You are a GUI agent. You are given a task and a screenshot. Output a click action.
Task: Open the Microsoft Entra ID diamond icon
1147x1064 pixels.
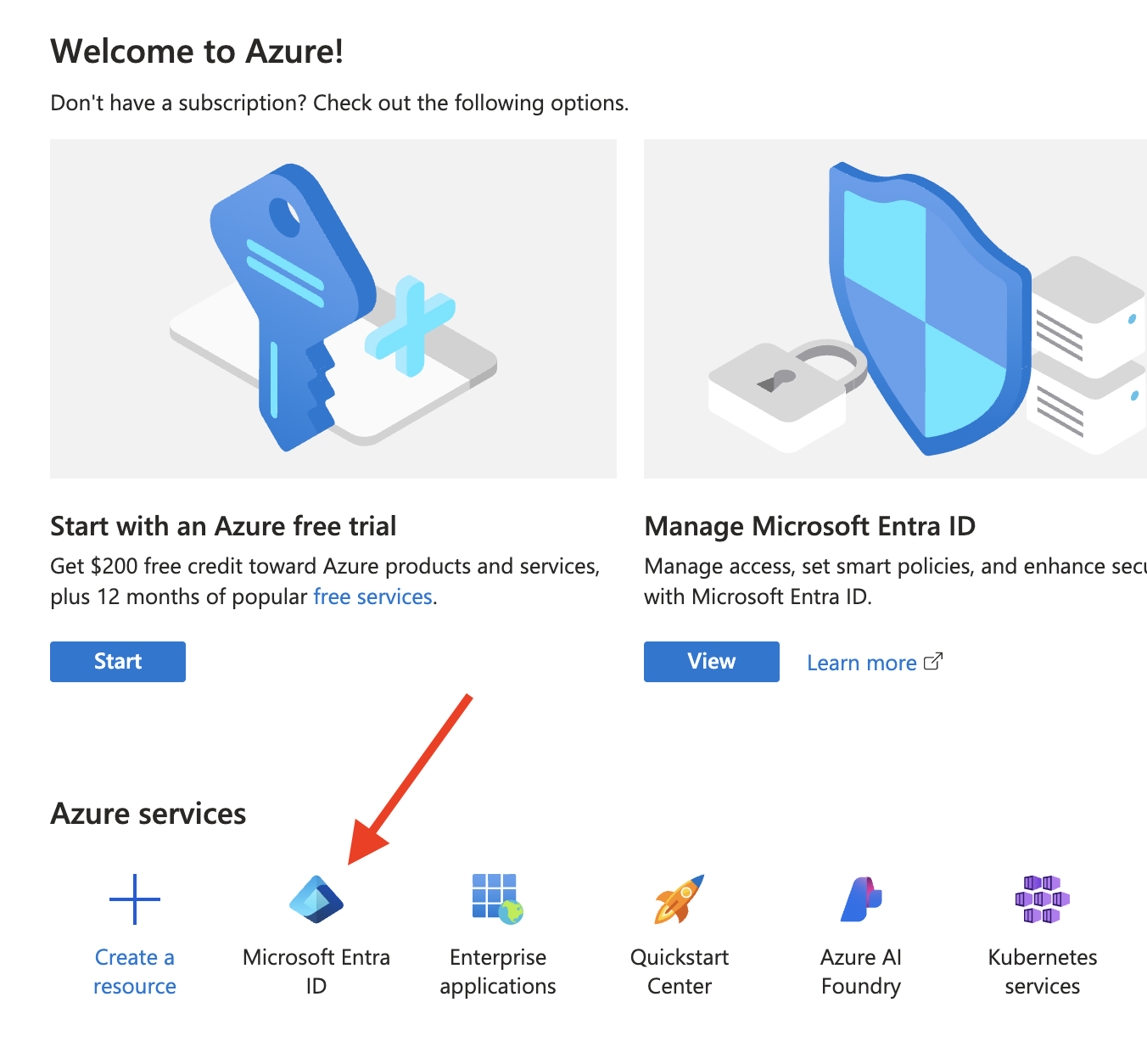point(316,899)
